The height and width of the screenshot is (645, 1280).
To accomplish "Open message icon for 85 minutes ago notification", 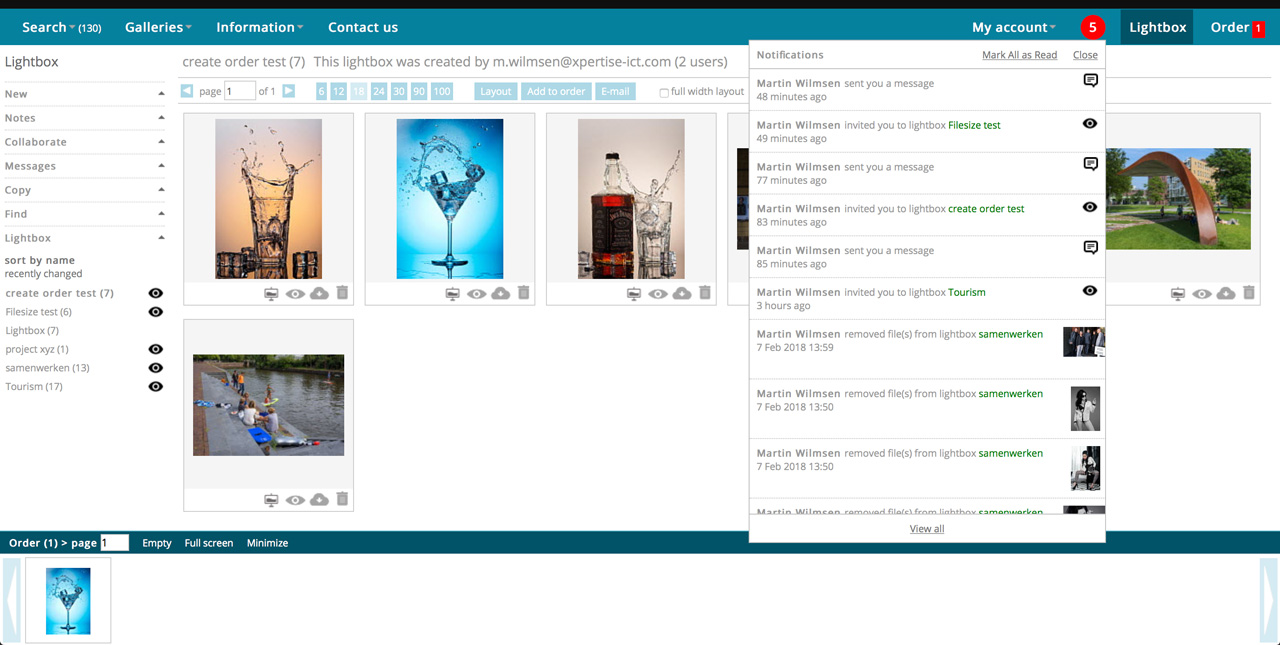I will pos(1090,248).
